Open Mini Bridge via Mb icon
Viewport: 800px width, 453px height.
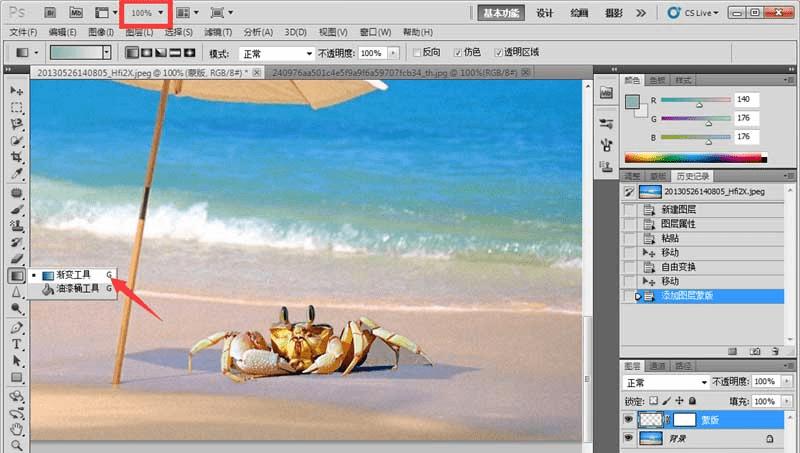[x=76, y=13]
